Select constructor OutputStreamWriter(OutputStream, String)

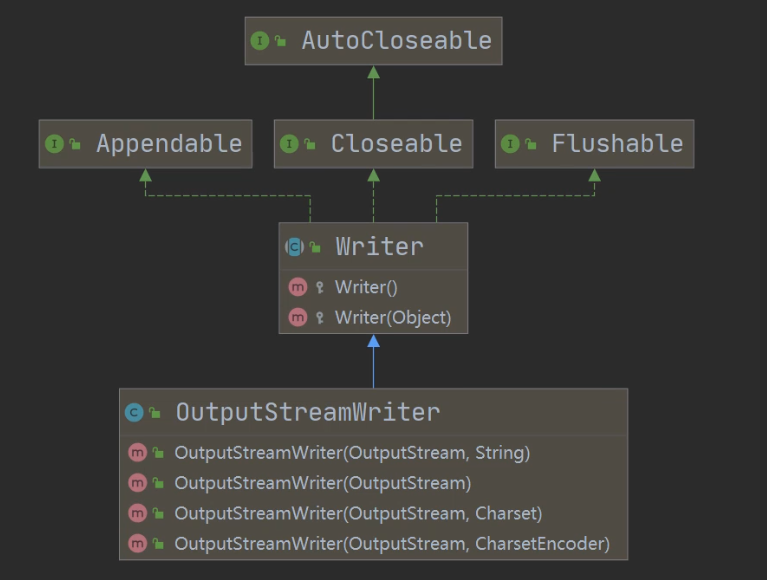tap(351, 453)
